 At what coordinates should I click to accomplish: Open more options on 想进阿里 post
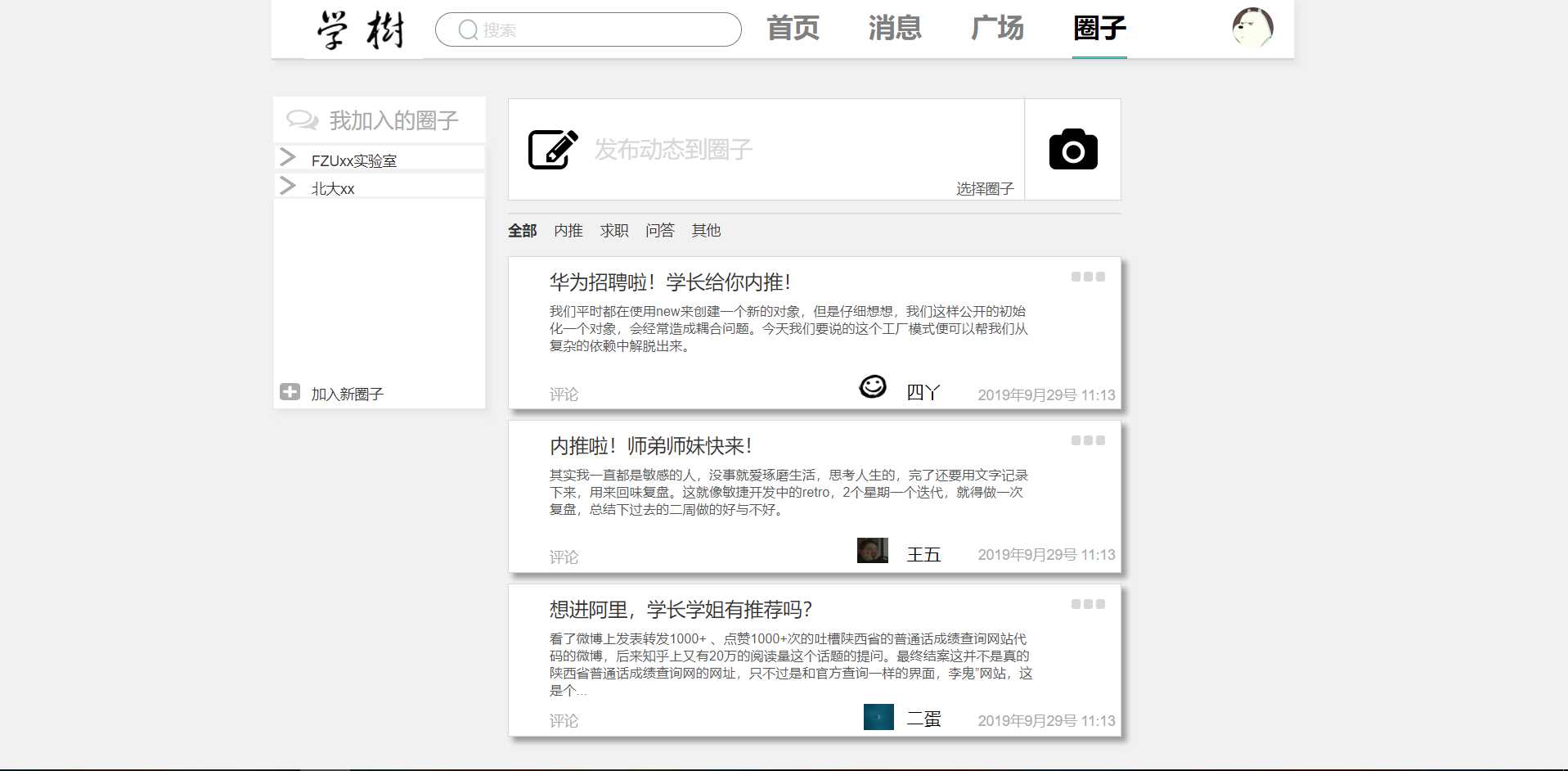1088,604
